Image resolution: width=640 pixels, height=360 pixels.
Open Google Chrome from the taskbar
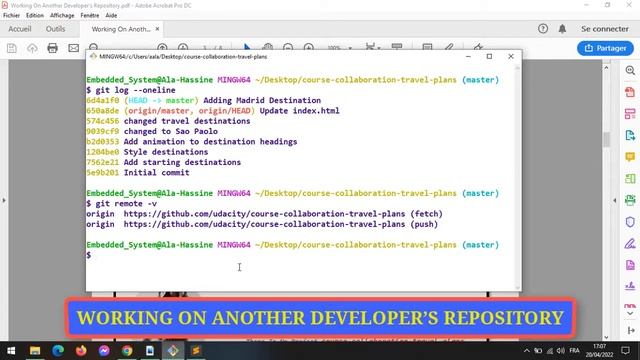click(127, 351)
